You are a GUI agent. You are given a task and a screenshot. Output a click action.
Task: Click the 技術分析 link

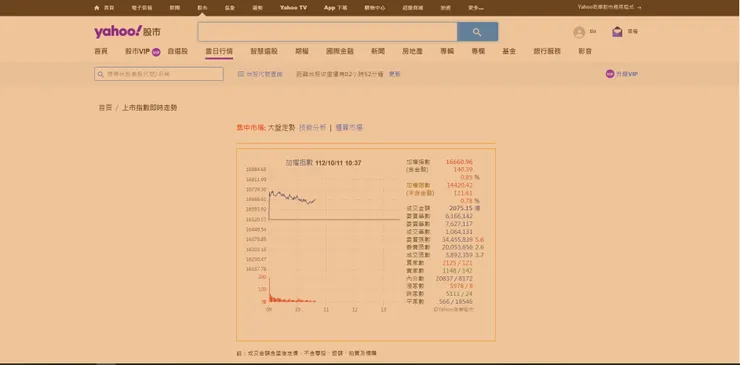[x=312, y=127]
